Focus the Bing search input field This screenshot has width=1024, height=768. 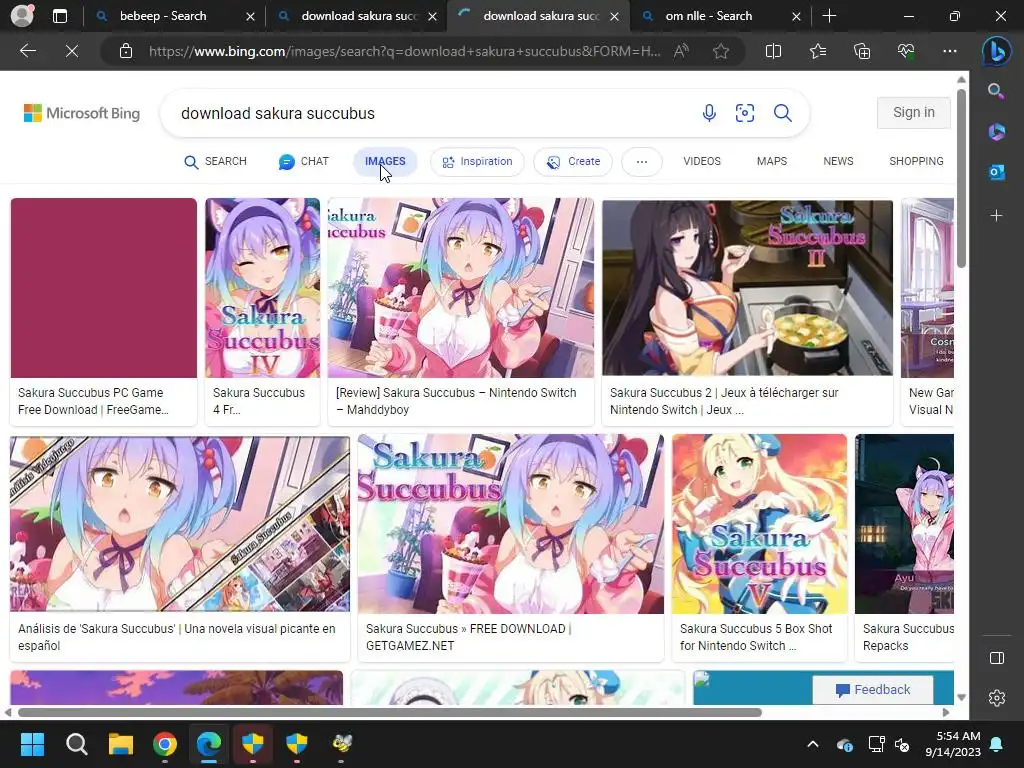pos(431,113)
